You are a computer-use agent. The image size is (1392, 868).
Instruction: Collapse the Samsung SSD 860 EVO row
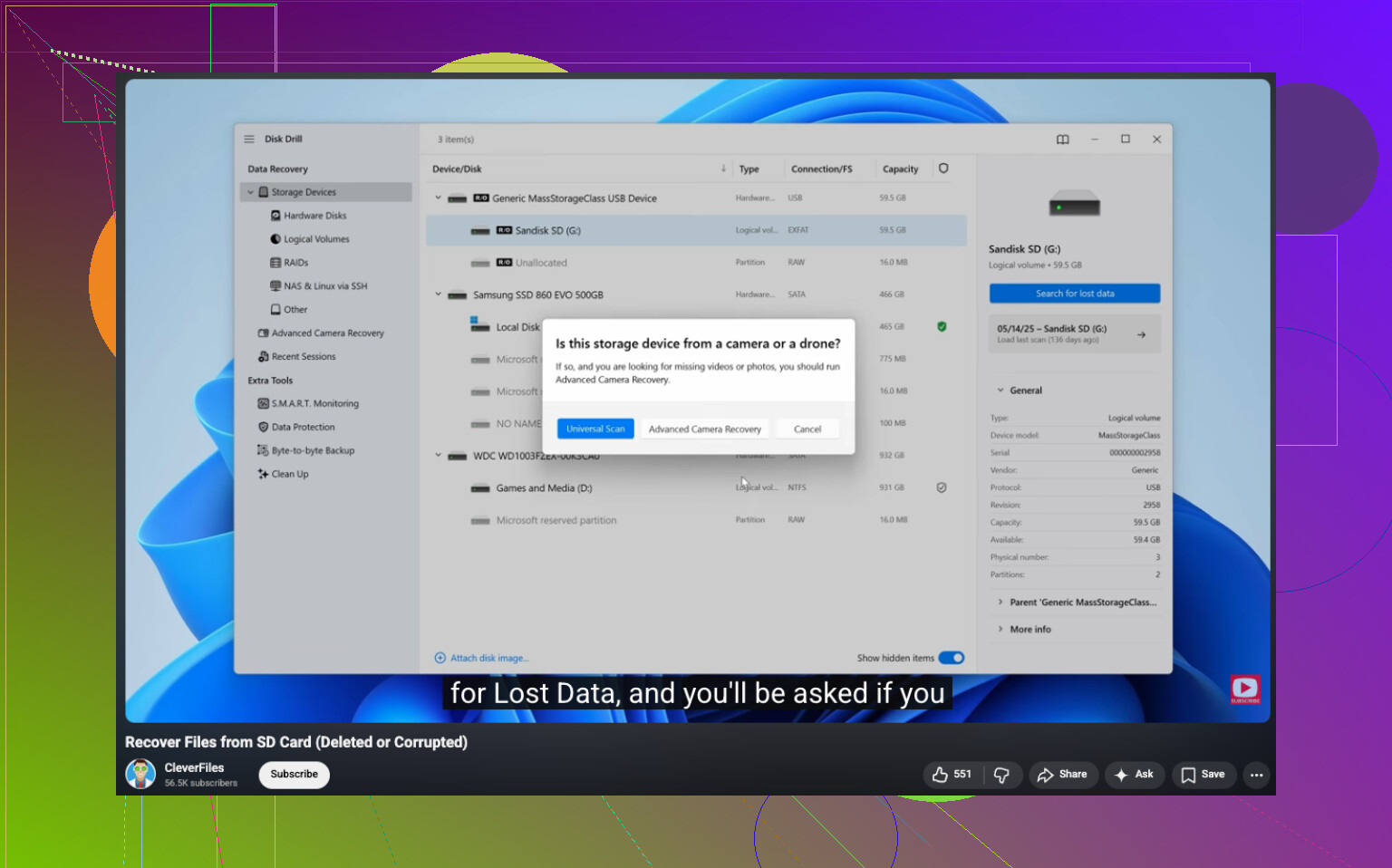click(x=439, y=294)
